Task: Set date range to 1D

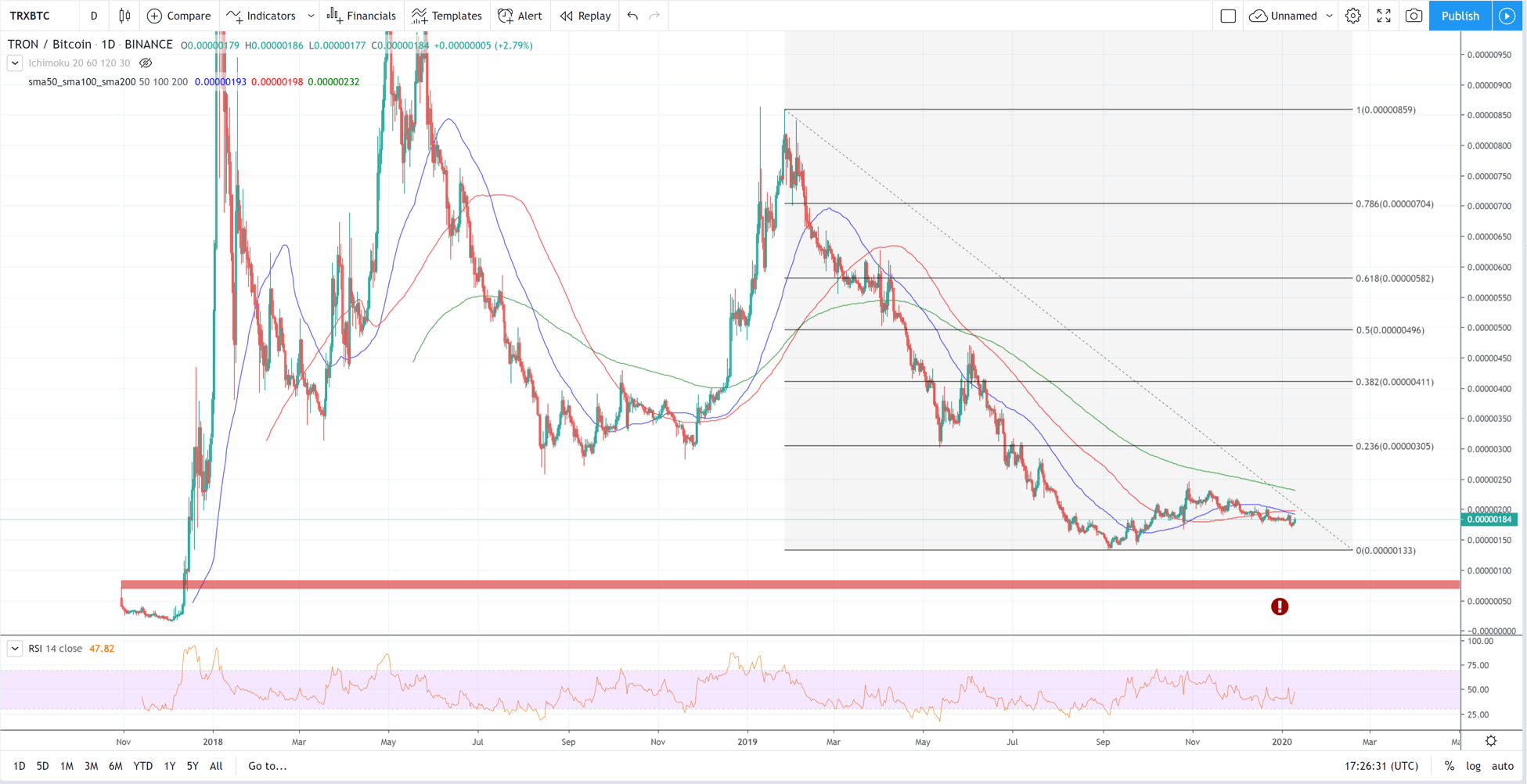Action: 20,766
